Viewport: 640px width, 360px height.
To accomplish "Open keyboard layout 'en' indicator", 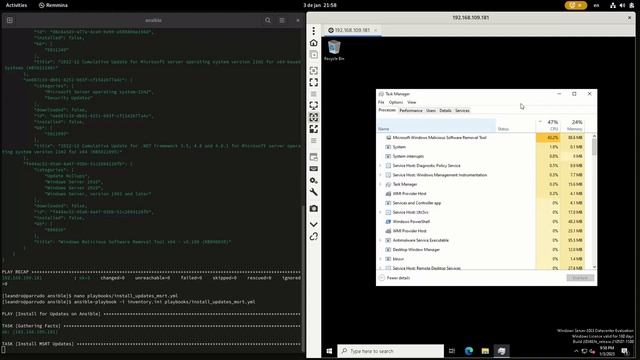I will click(596, 5).
